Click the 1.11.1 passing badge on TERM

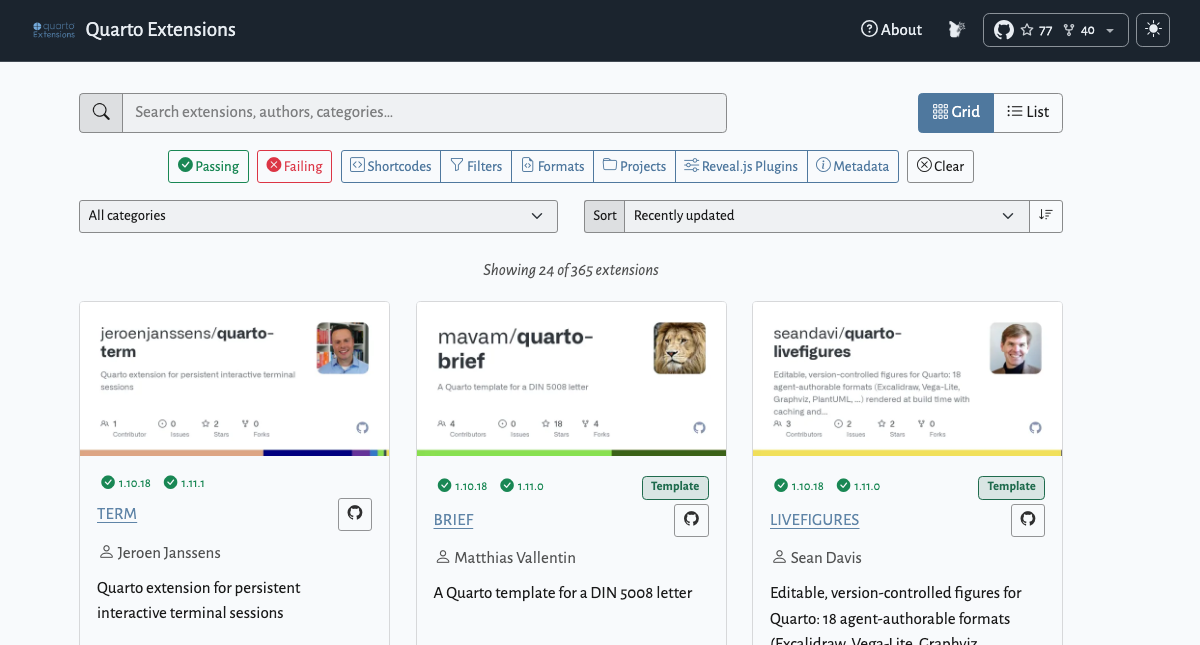(184, 483)
